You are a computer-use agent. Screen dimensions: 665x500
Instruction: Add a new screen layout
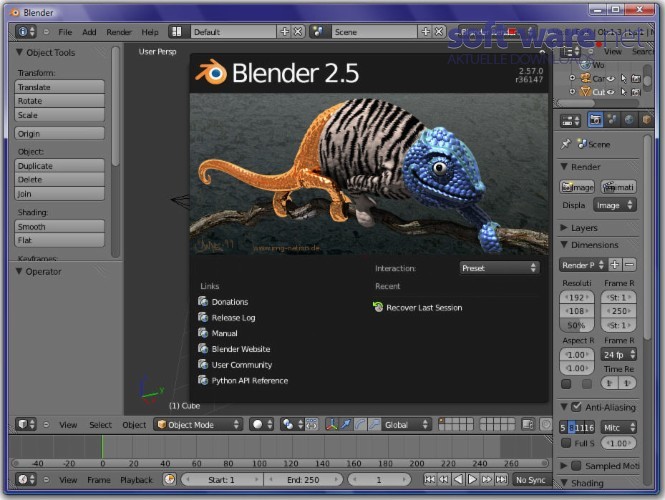click(x=284, y=32)
